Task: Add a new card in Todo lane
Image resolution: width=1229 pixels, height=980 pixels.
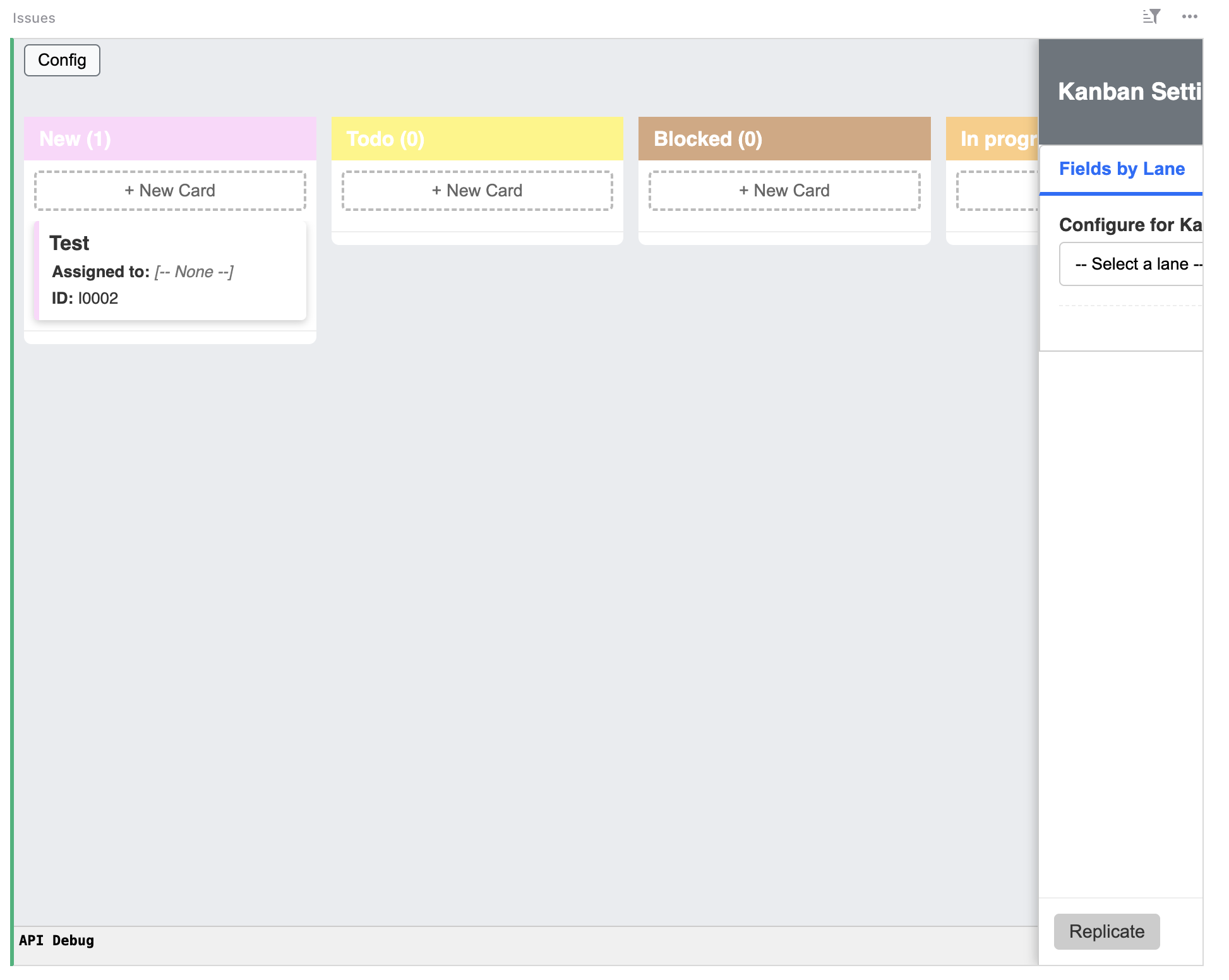Action: coord(477,190)
